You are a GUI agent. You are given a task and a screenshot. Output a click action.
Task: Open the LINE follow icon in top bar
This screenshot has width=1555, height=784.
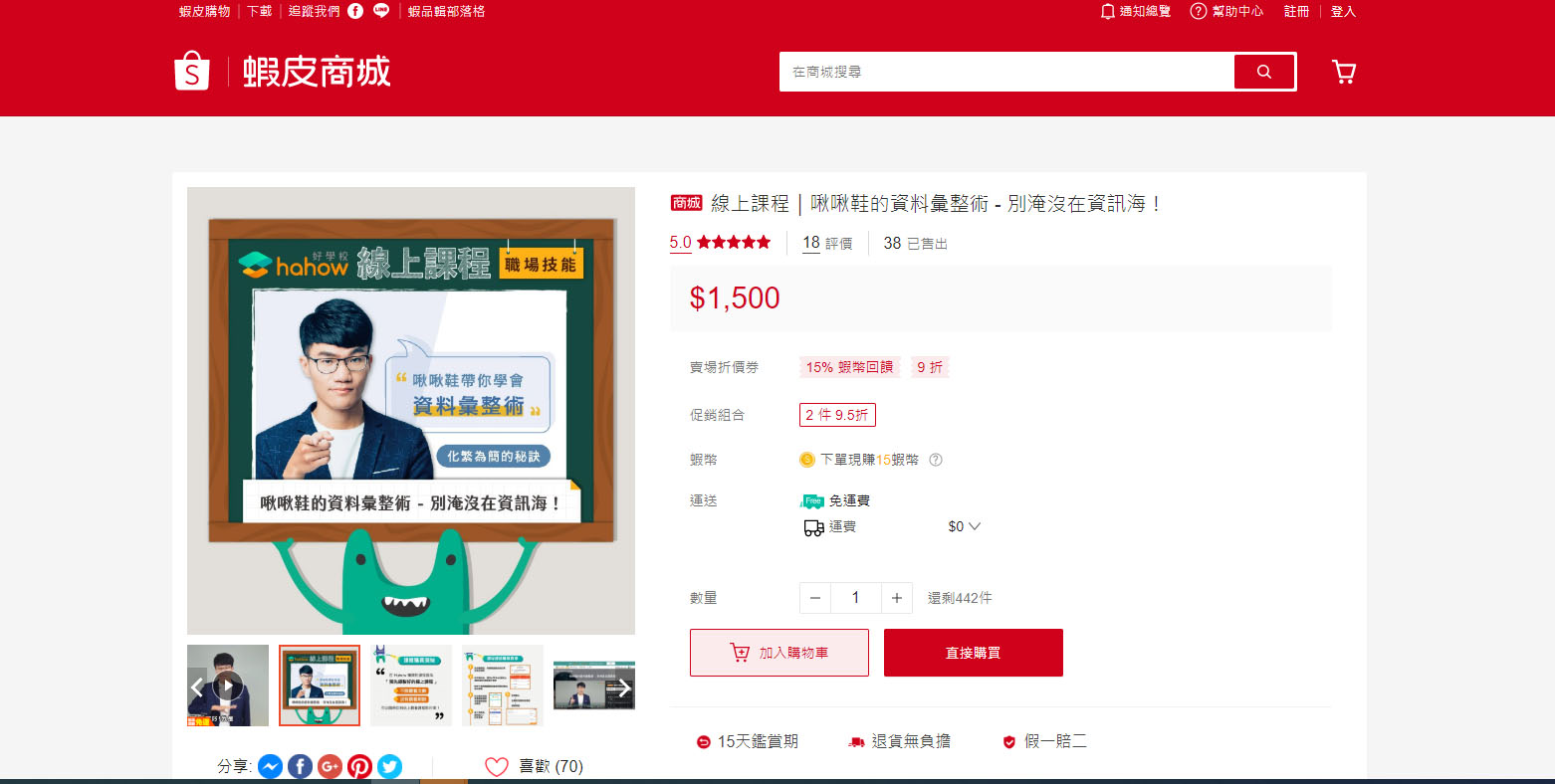point(381,11)
